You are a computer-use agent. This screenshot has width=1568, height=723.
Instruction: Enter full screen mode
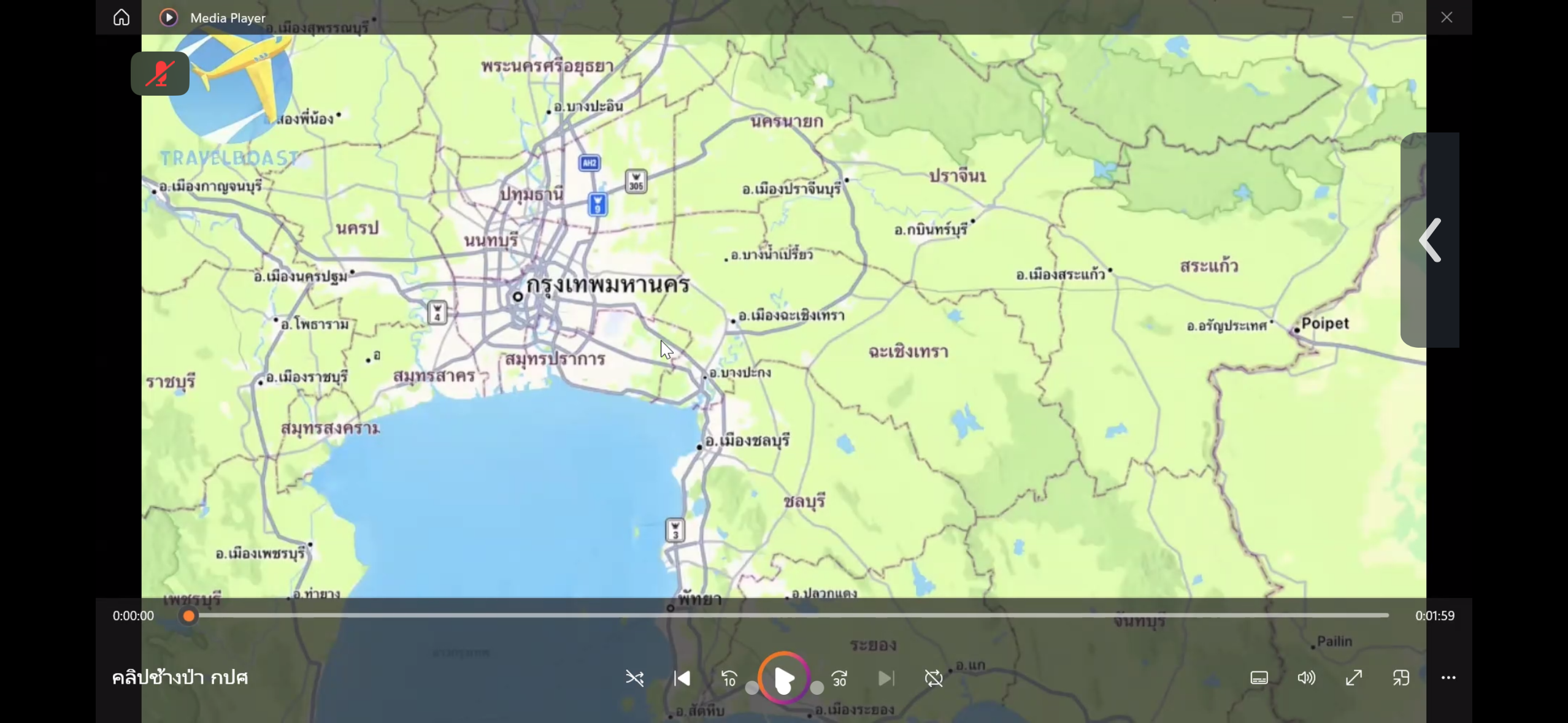click(1354, 678)
